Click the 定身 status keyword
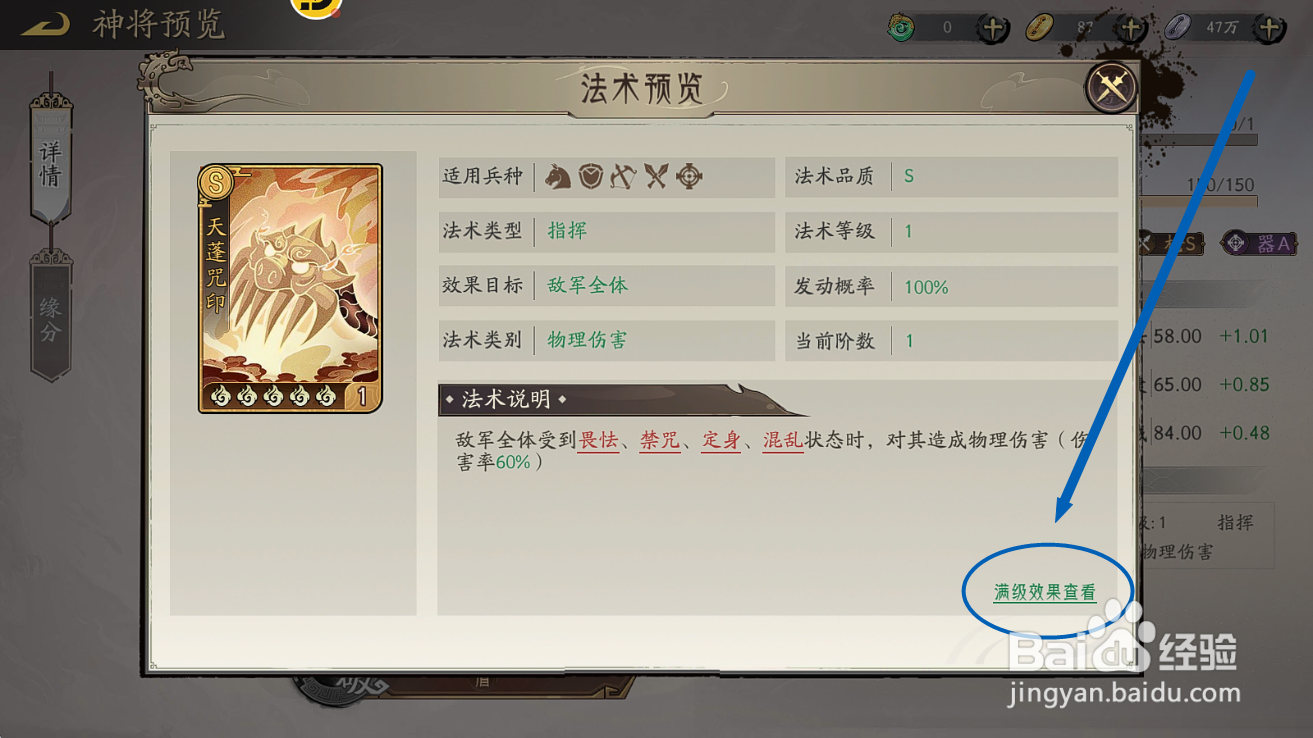Viewport: 1313px width, 738px height. point(721,440)
